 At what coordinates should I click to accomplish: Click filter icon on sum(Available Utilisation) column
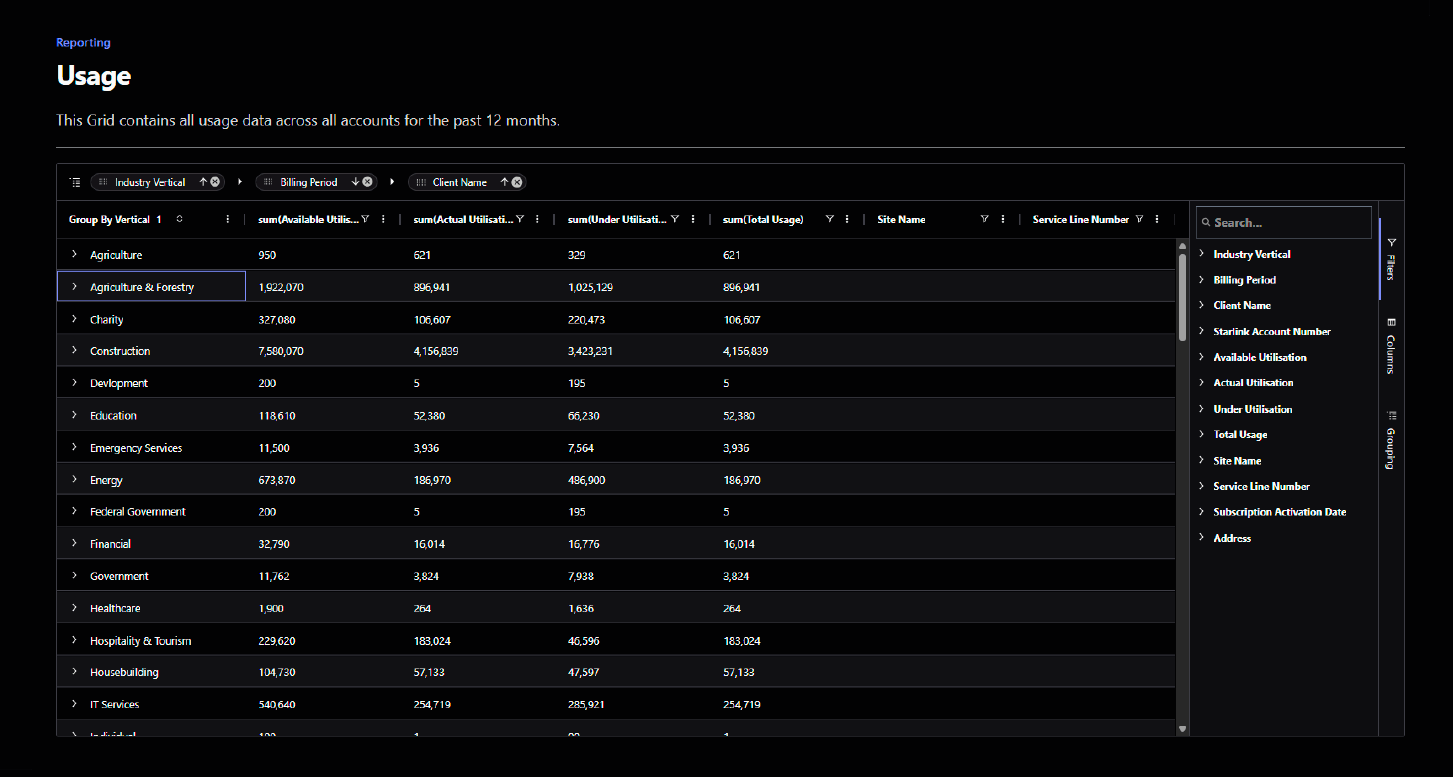(x=365, y=220)
